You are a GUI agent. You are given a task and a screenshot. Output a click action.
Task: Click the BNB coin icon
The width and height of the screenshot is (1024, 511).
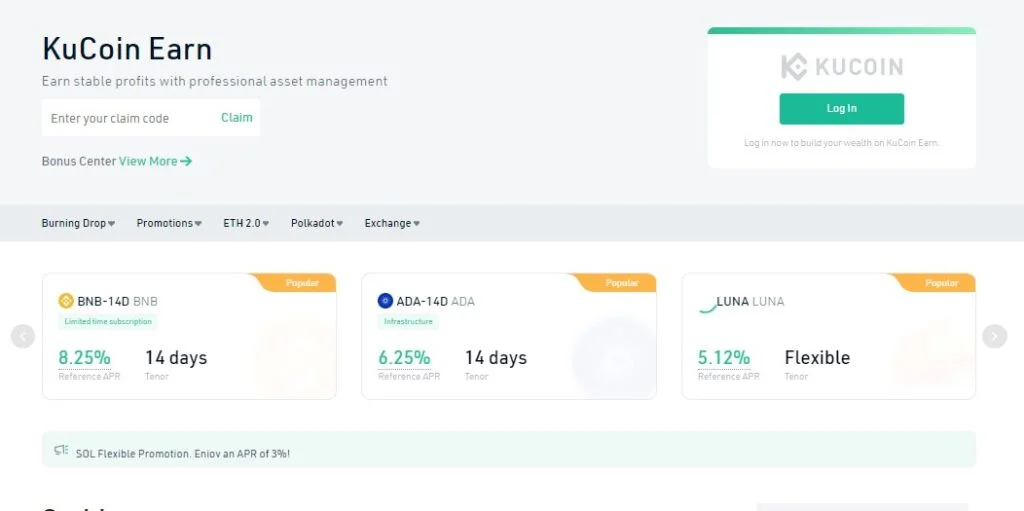[x=66, y=301]
